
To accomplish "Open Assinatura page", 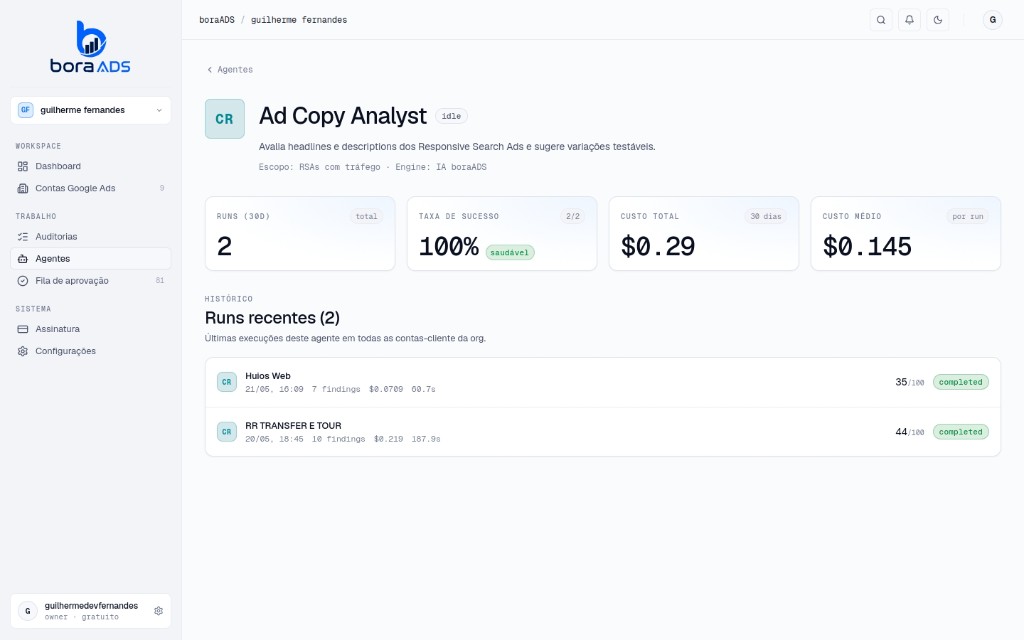I will coord(91,329).
